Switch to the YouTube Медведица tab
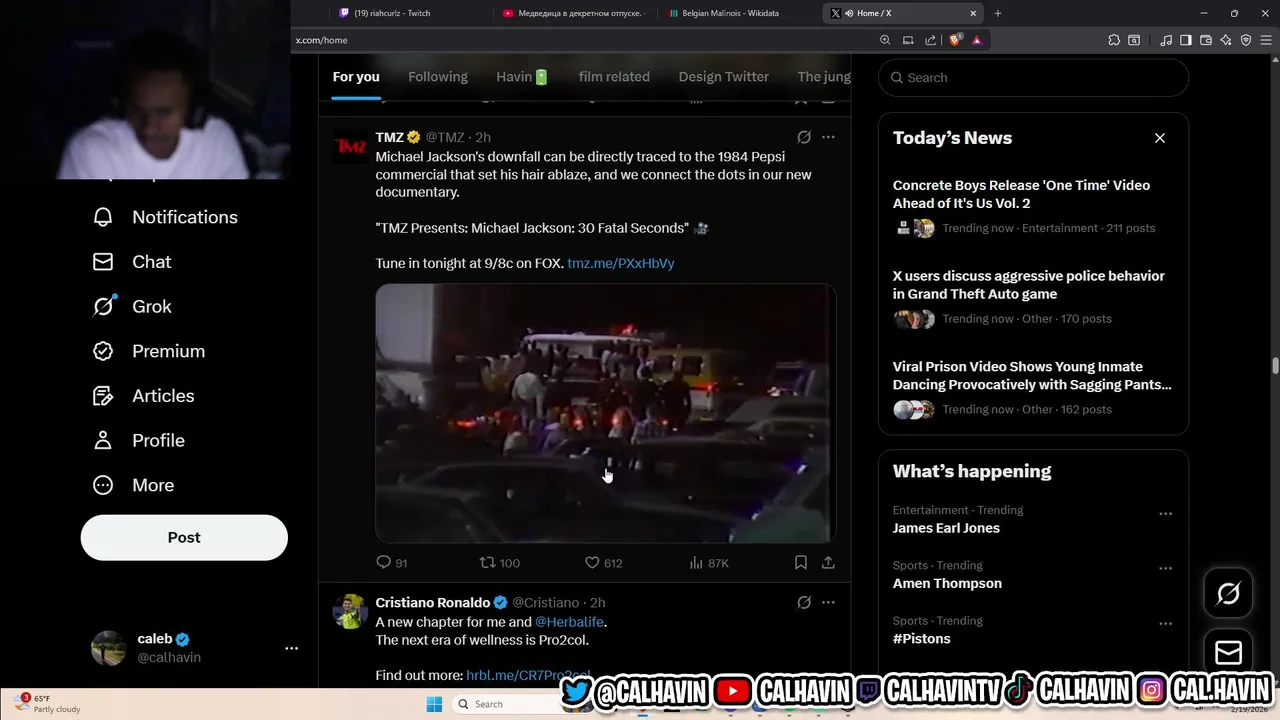The height and width of the screenshot is (720, 1280). (x=576, y=13)
